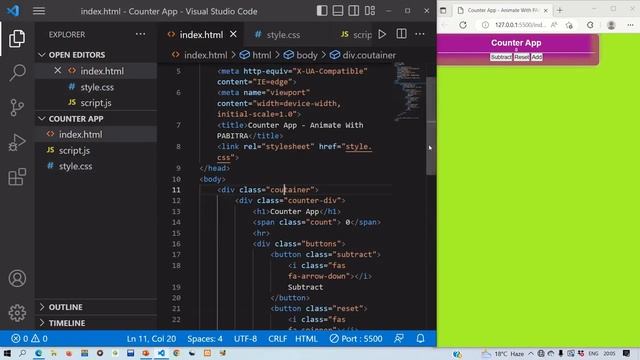Open the Accounts menu icon
640x360 pixels.
pos(17,278)
